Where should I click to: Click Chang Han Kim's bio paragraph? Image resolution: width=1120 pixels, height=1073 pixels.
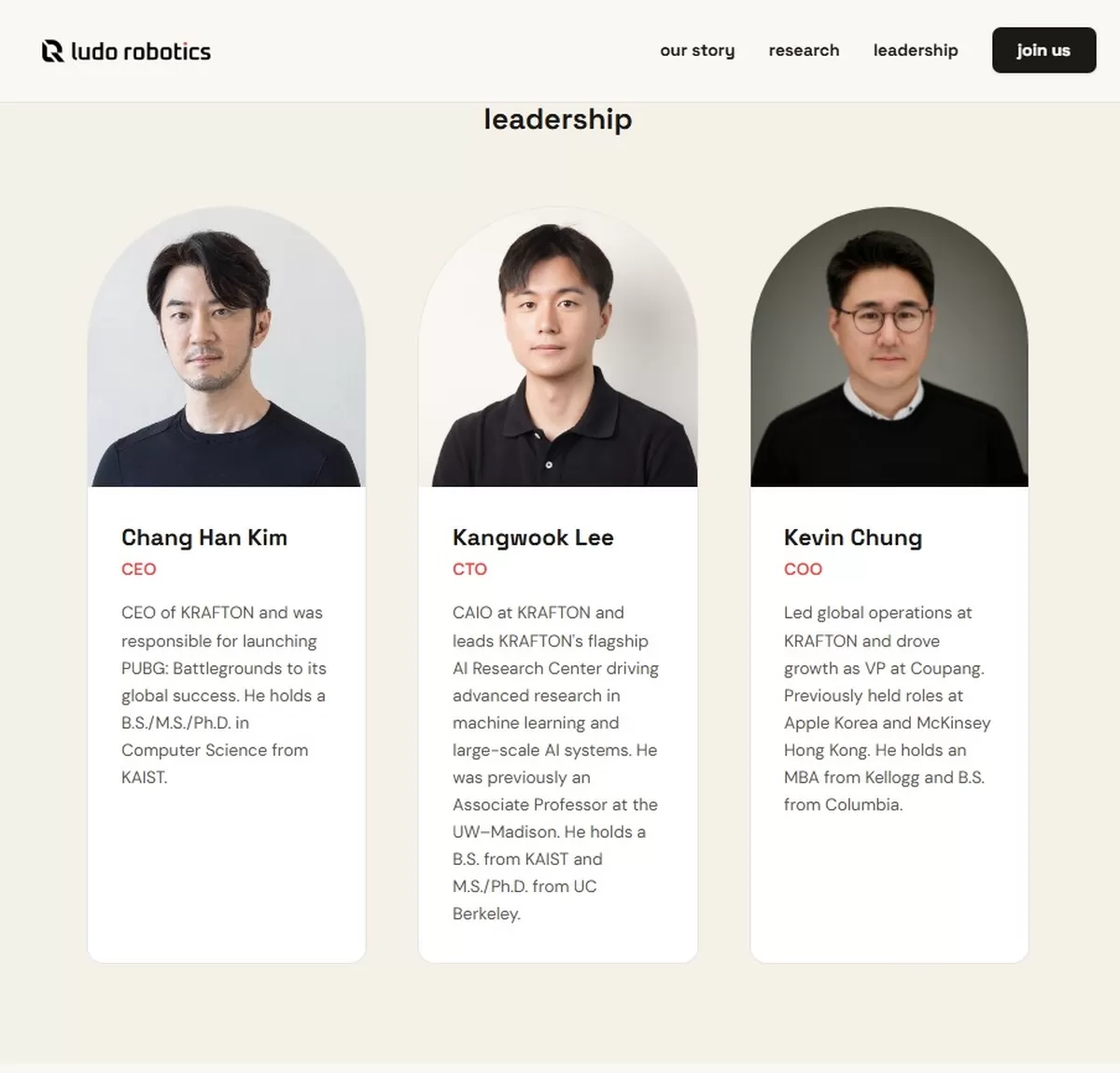224,695
